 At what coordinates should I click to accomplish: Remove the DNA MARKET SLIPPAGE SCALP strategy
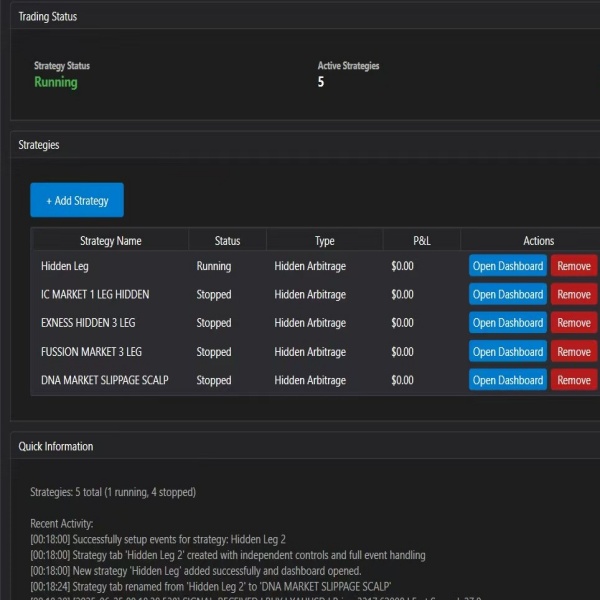(x=573, y=380)
